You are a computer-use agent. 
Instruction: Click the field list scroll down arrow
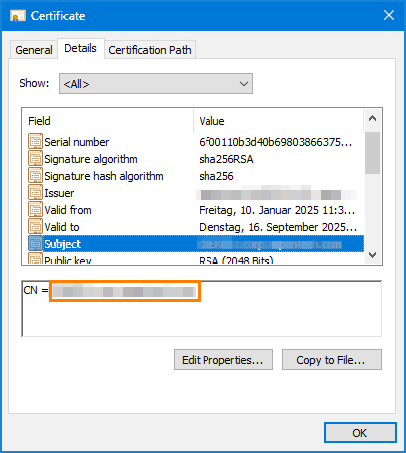[373, 255]
